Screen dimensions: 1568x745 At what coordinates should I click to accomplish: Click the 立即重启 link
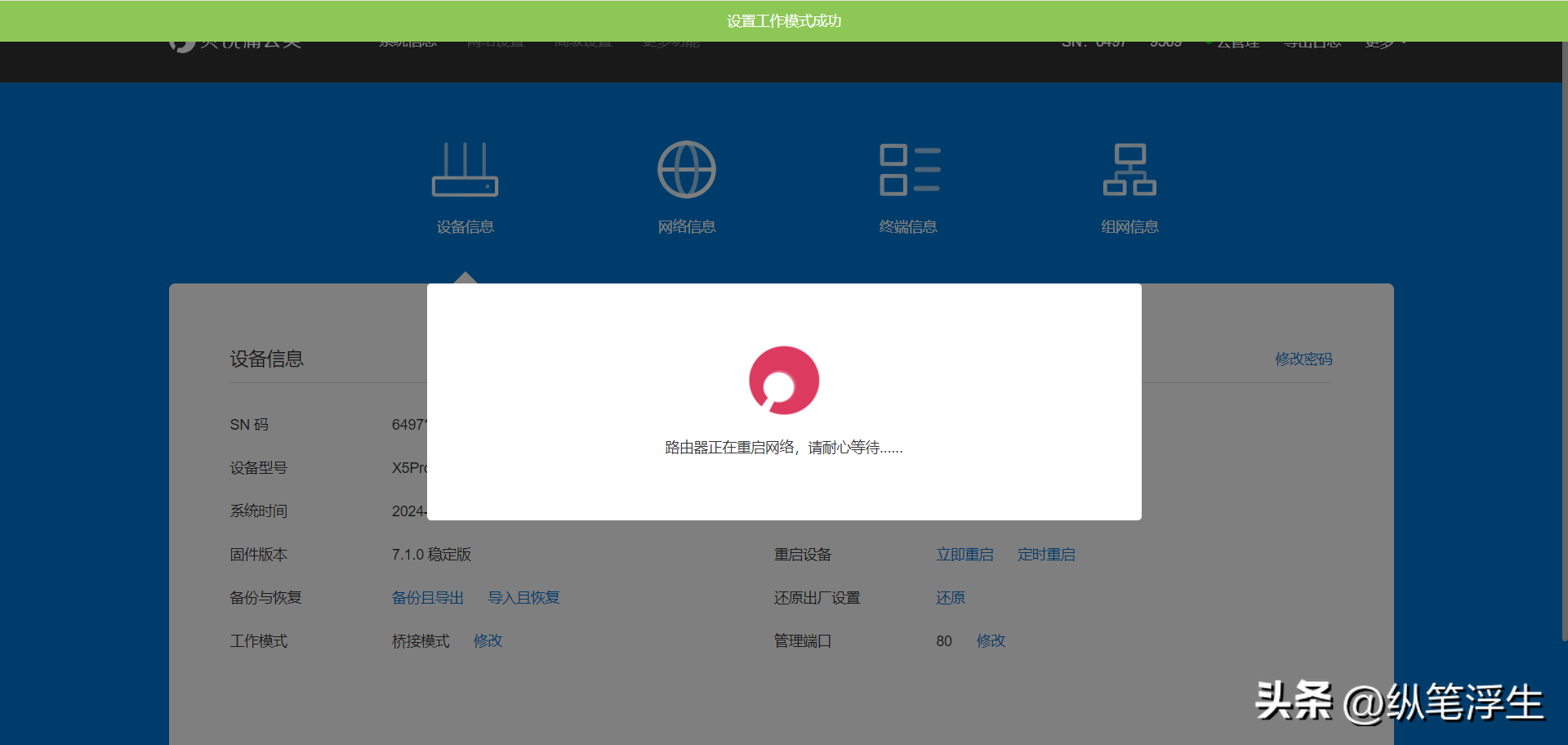(964, 555)
